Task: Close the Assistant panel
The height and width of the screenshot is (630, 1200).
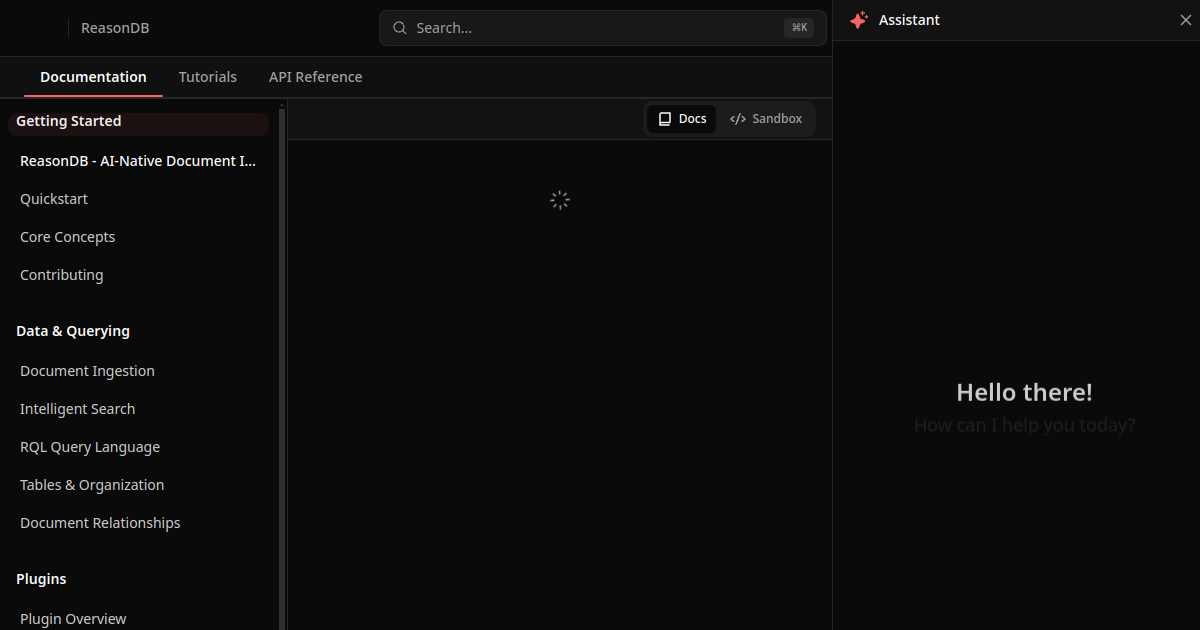Action: pyautogui.click(x=1186, y=20)
